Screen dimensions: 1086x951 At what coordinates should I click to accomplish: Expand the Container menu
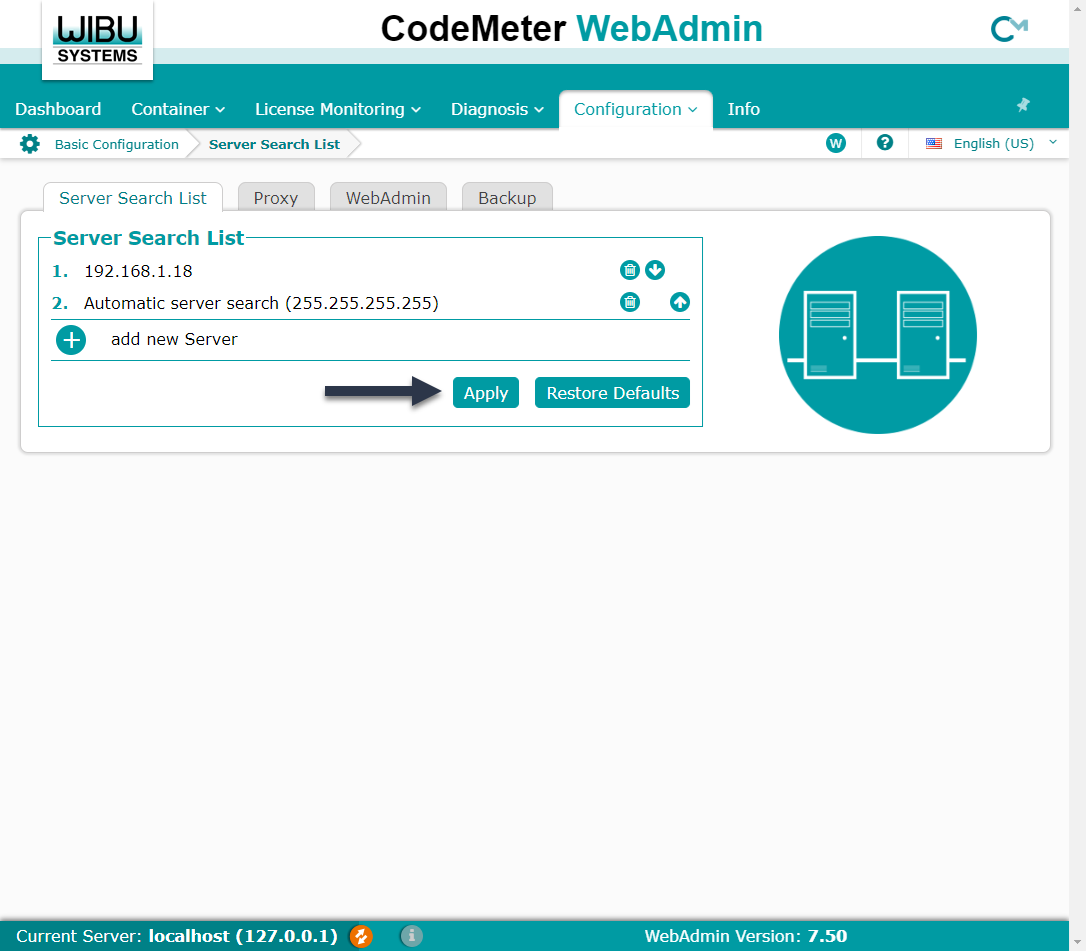click(178, 109)
